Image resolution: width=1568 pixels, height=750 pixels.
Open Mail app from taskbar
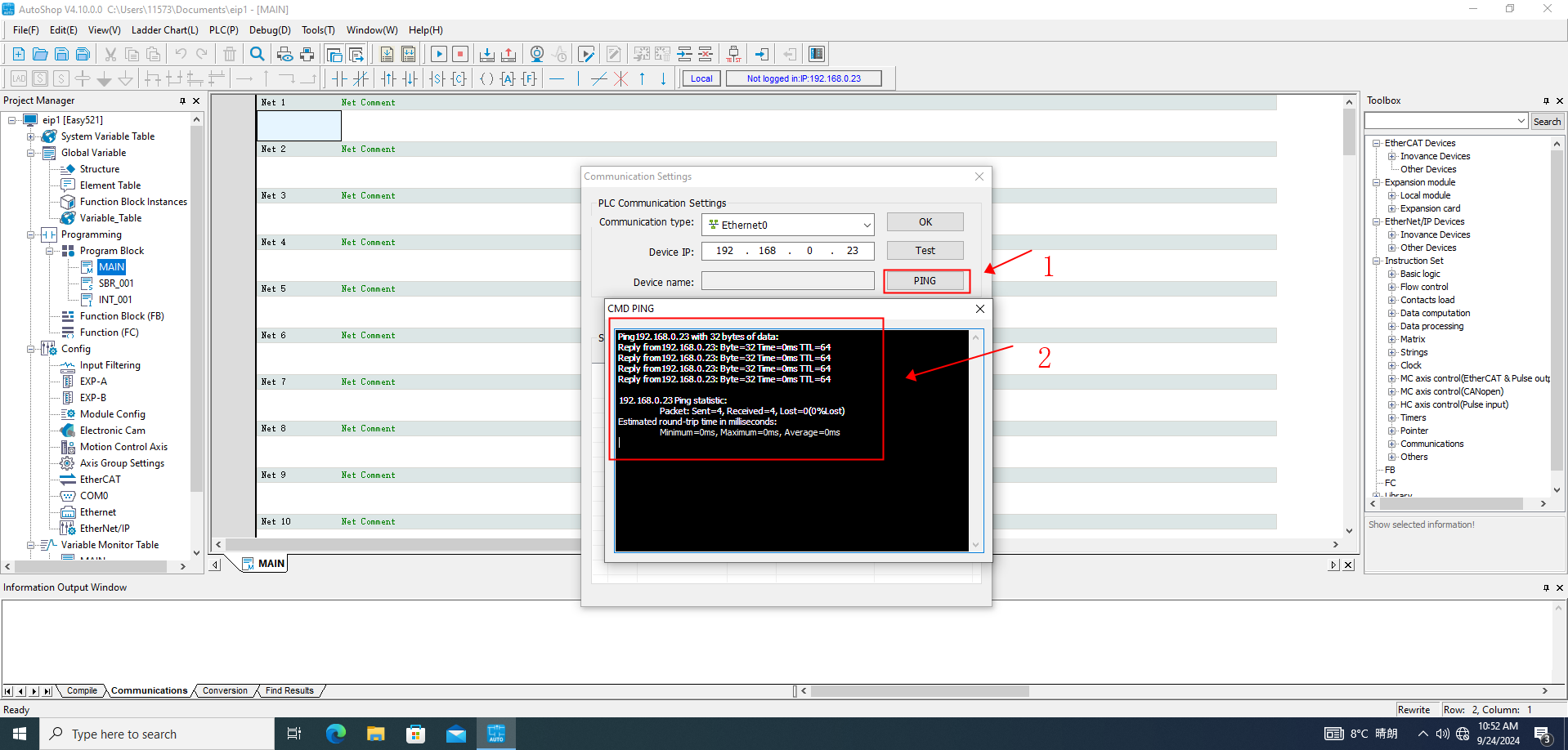[x=455, y=734]
